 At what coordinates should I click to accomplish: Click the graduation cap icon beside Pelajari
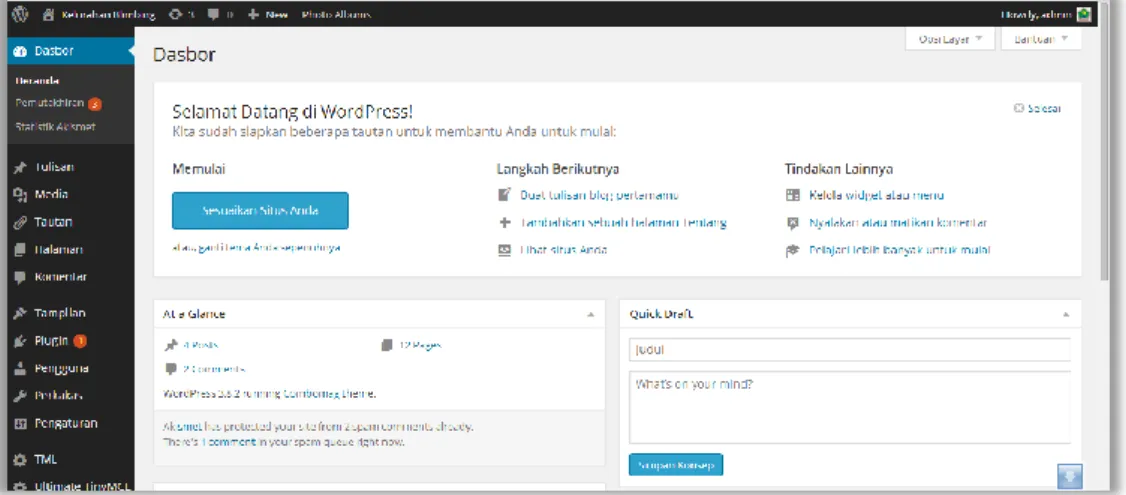(793, 250)
